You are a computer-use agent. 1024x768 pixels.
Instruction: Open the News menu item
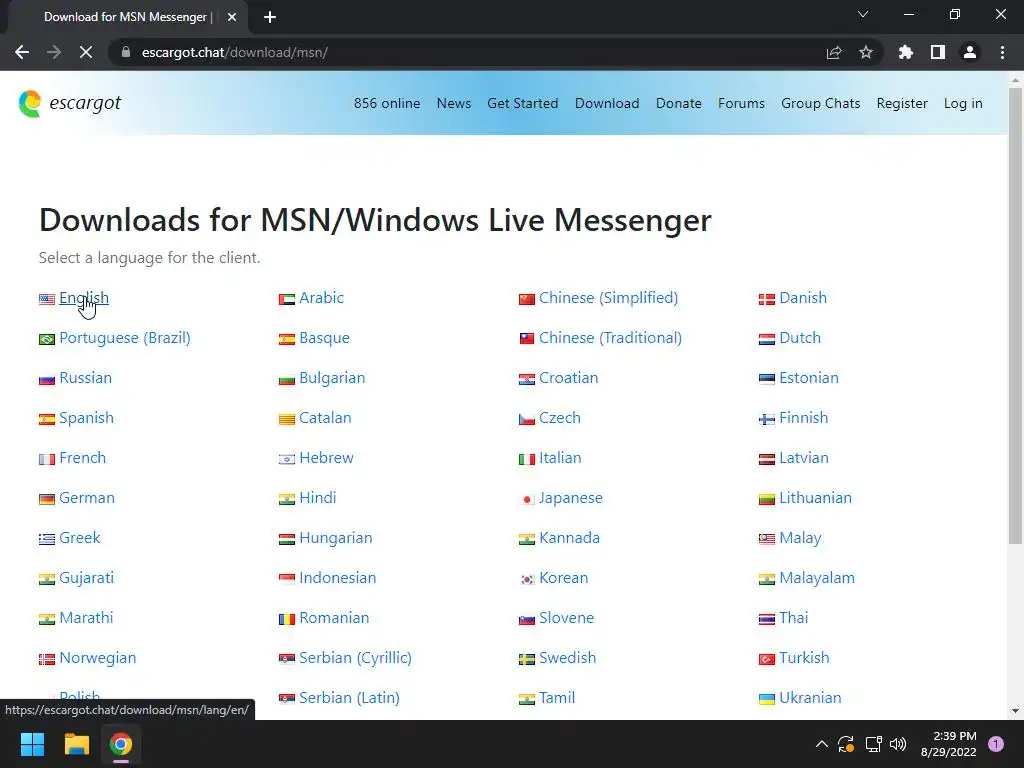coord(454,103)
